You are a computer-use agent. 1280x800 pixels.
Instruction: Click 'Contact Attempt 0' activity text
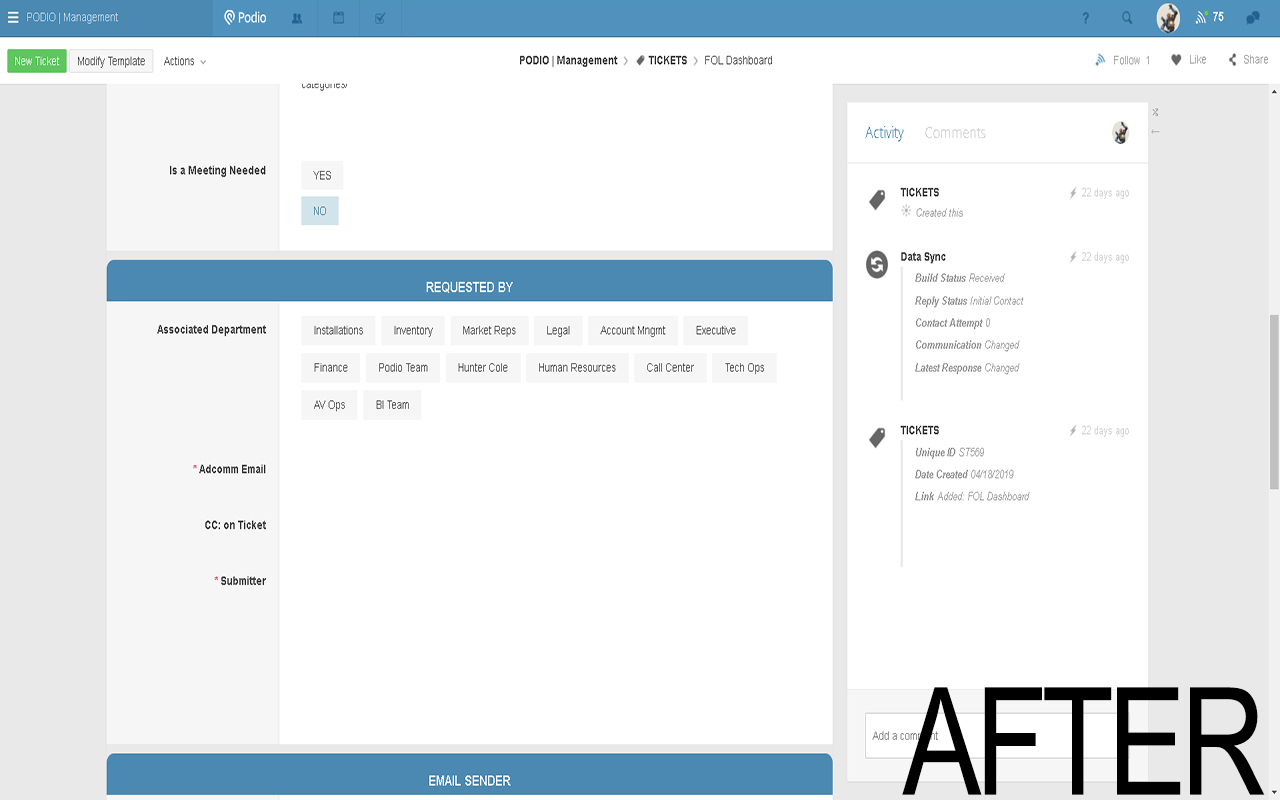pos(953,323)
